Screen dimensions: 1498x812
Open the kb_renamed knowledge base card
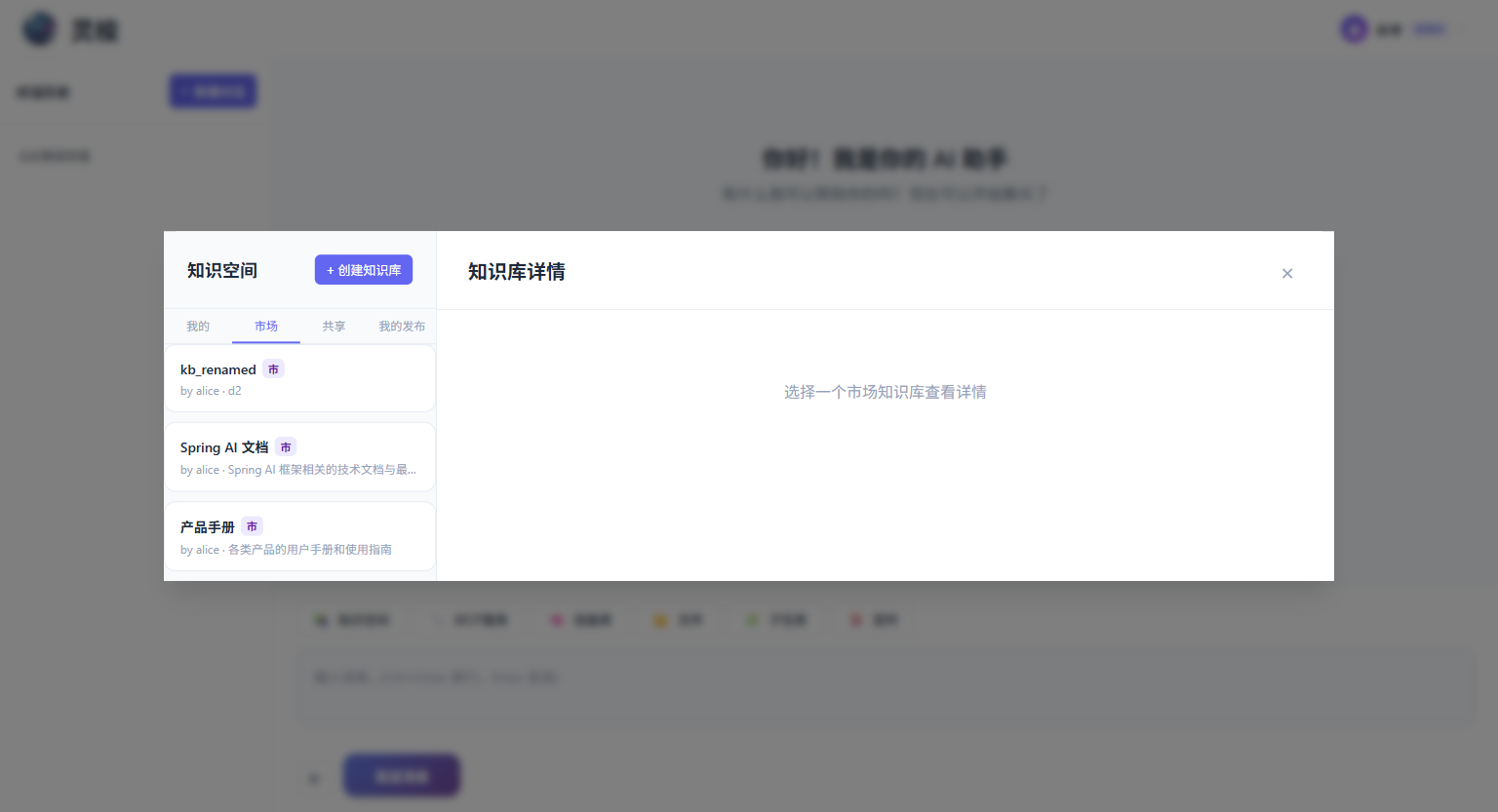299,378
